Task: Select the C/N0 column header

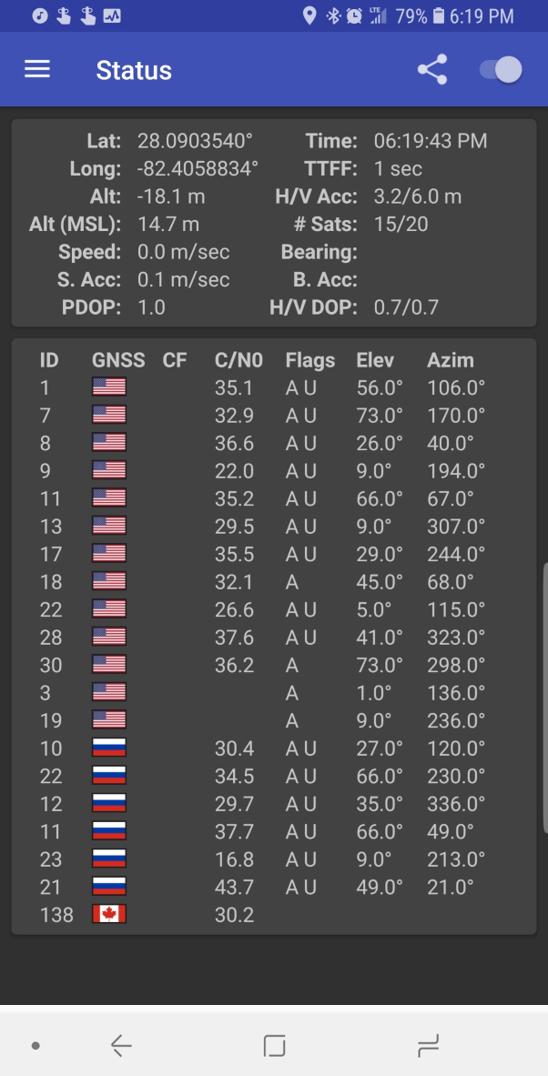Action: coord(239,360)
